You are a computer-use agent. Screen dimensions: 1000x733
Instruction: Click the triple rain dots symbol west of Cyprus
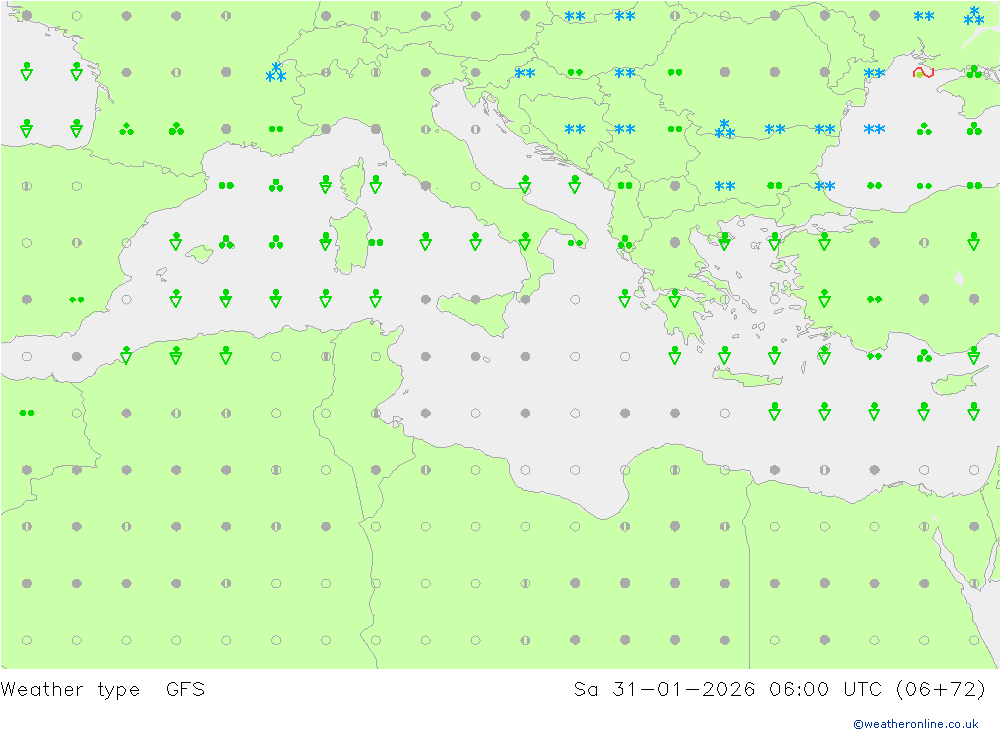924,356
